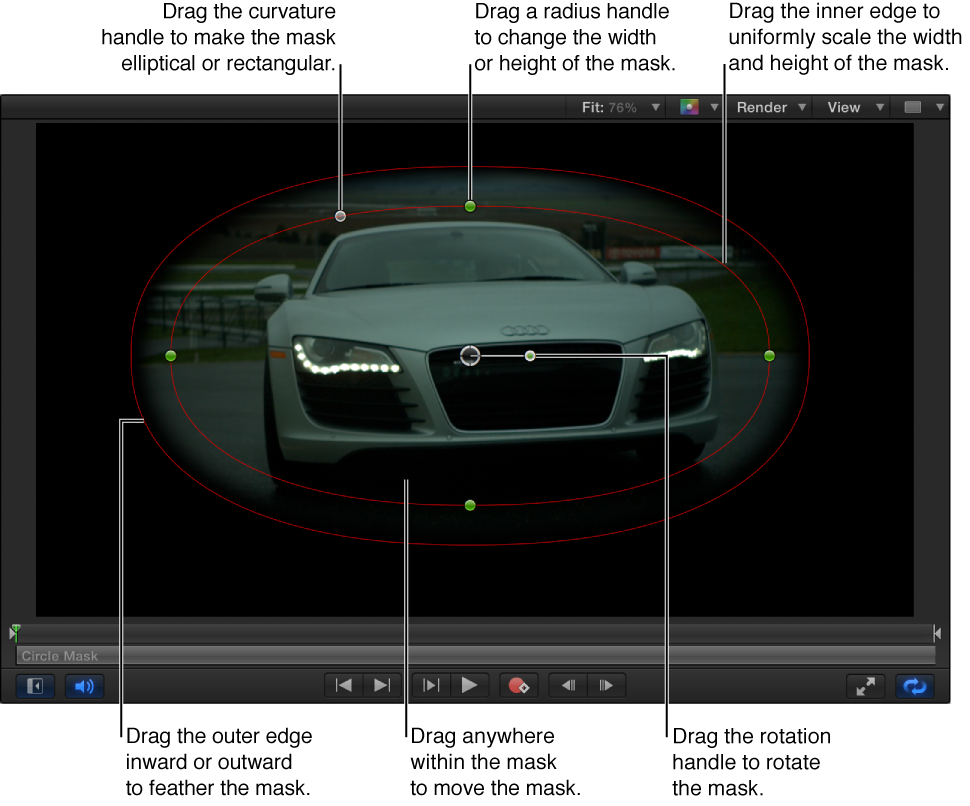This screenshot has width=970, height=806.
Task: Toggle the curvature handle above the mask
Action: pos(340,215)
